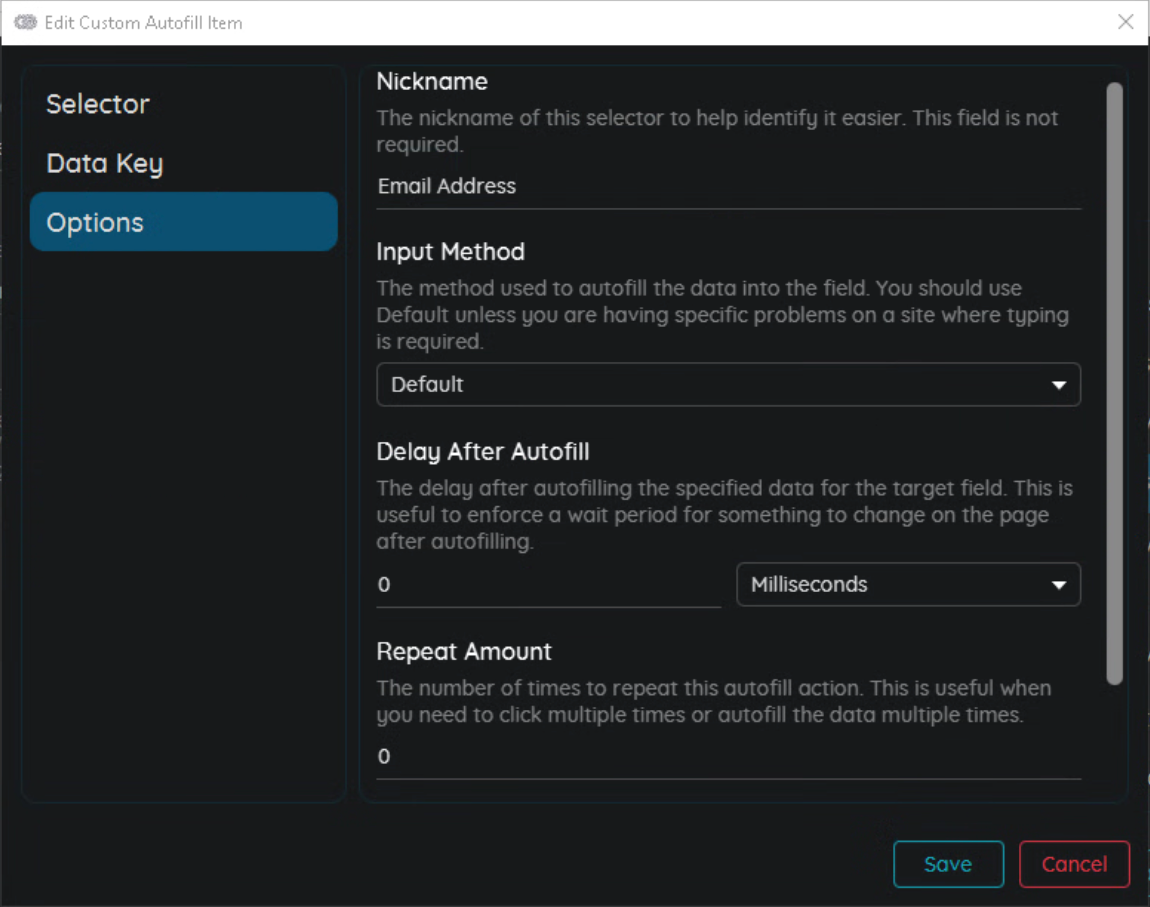The width and height of the screenshot is (1150, 907).
Task: Switch to the Selector tab
Action: (x=98, y=104)
